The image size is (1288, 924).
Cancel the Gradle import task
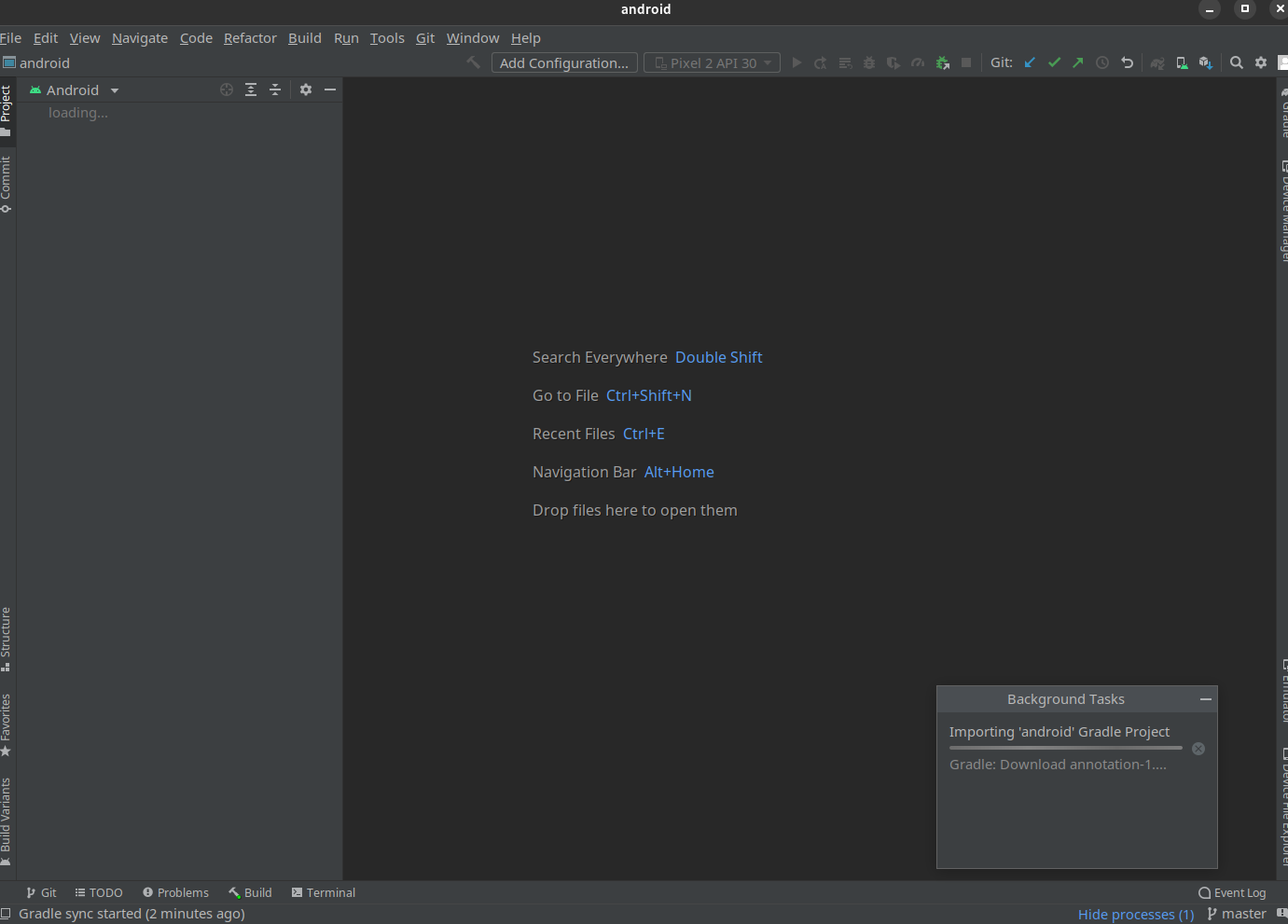(x=1198, y=749)
